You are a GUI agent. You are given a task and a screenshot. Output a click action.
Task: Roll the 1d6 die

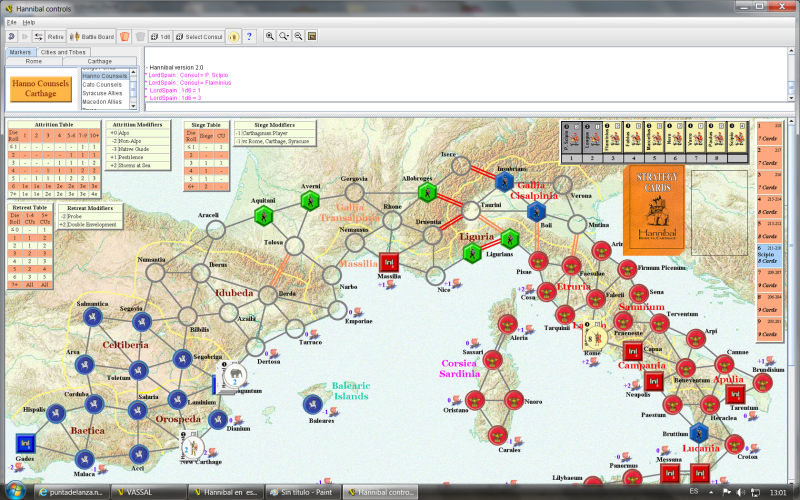(161, 37)
